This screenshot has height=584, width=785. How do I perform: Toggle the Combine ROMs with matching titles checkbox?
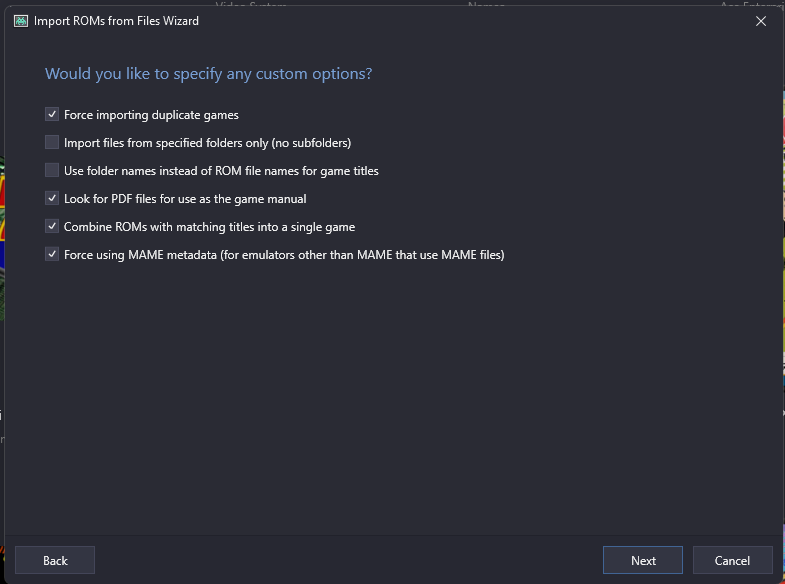52,227
